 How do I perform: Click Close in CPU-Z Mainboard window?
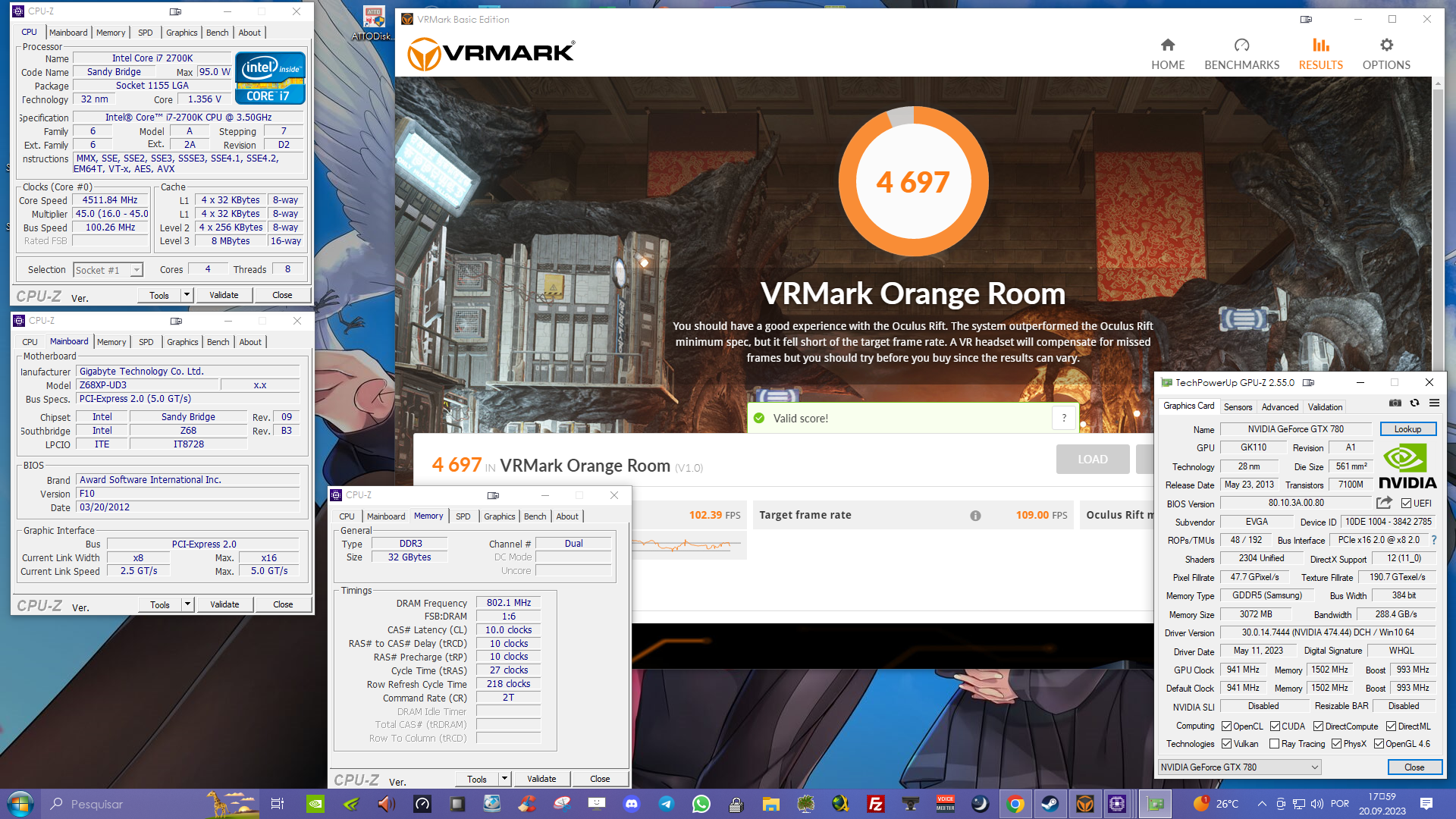click(283, 604)
